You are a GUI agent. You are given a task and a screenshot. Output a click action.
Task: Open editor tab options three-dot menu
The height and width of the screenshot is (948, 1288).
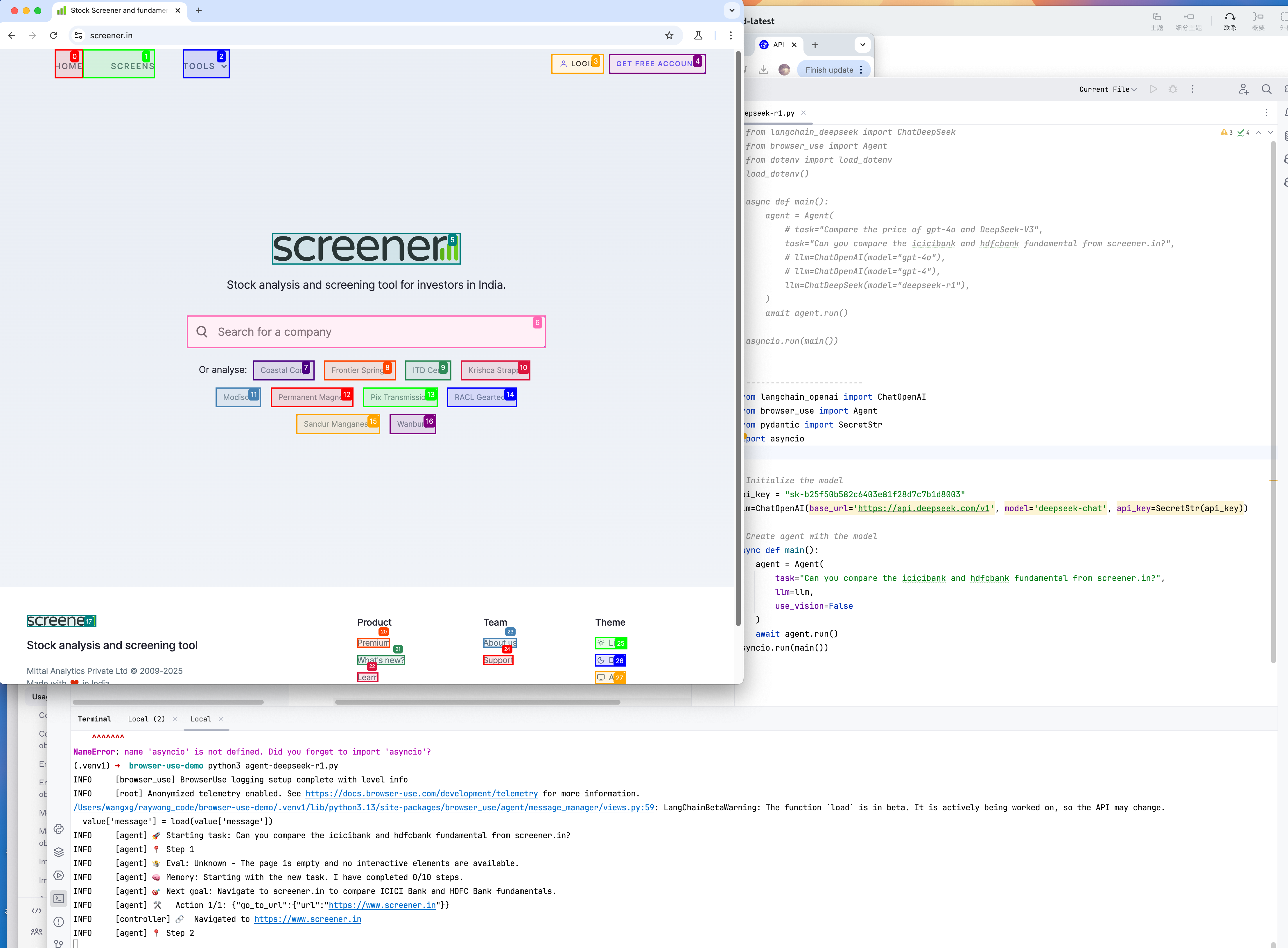pos(1266,113)
